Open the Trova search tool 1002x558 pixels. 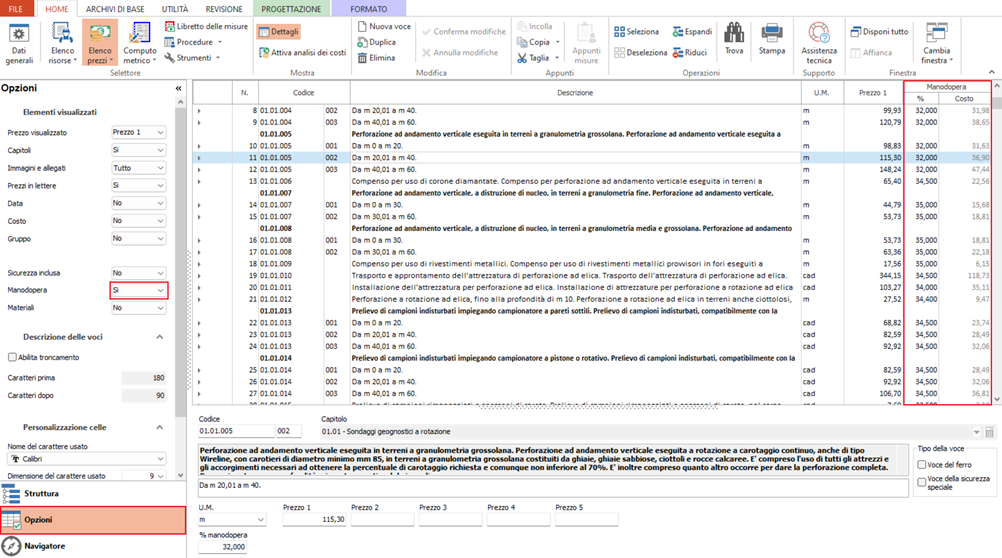[734, 38]
